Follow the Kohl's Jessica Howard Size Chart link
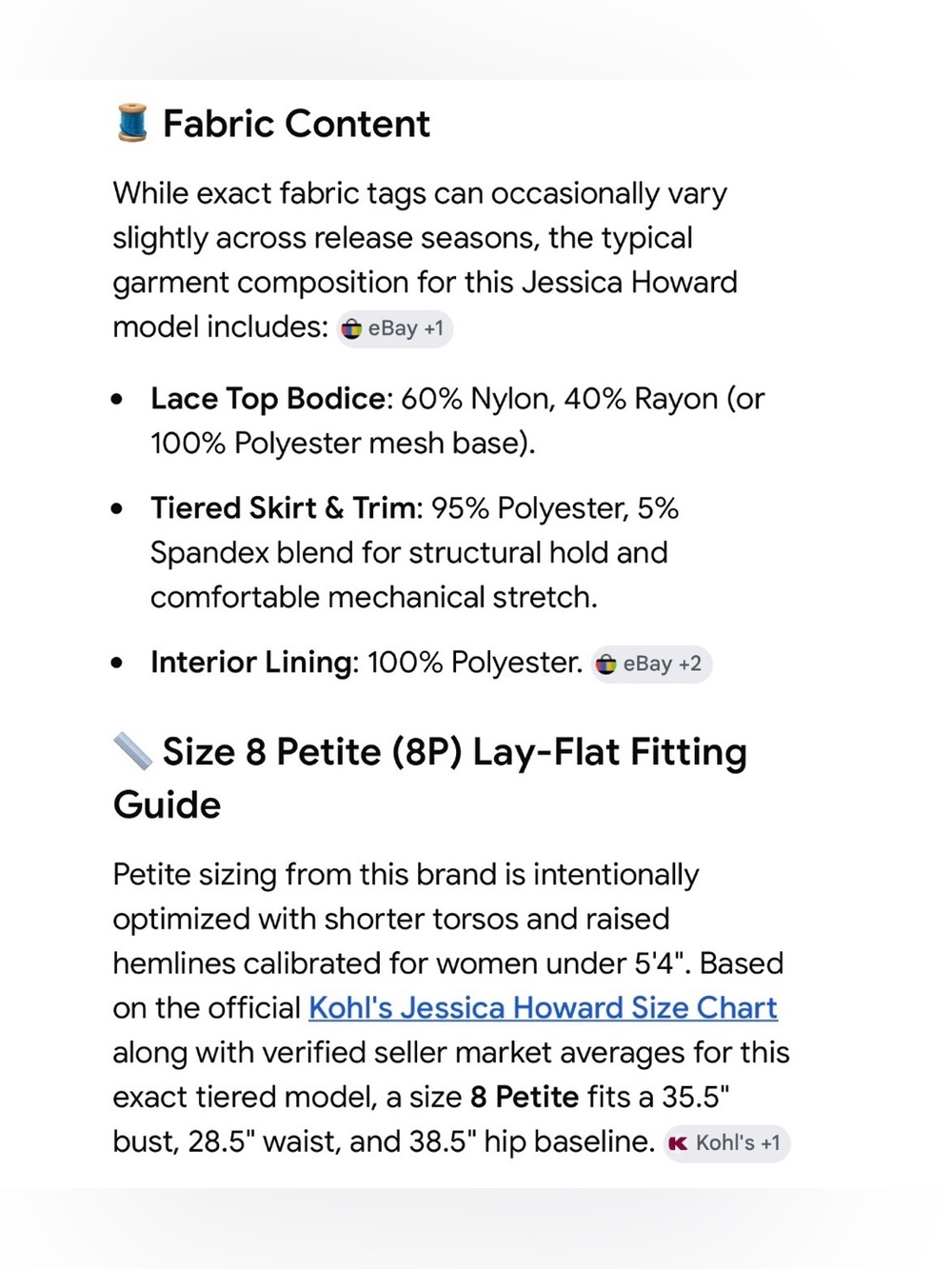 (543, 1007)
